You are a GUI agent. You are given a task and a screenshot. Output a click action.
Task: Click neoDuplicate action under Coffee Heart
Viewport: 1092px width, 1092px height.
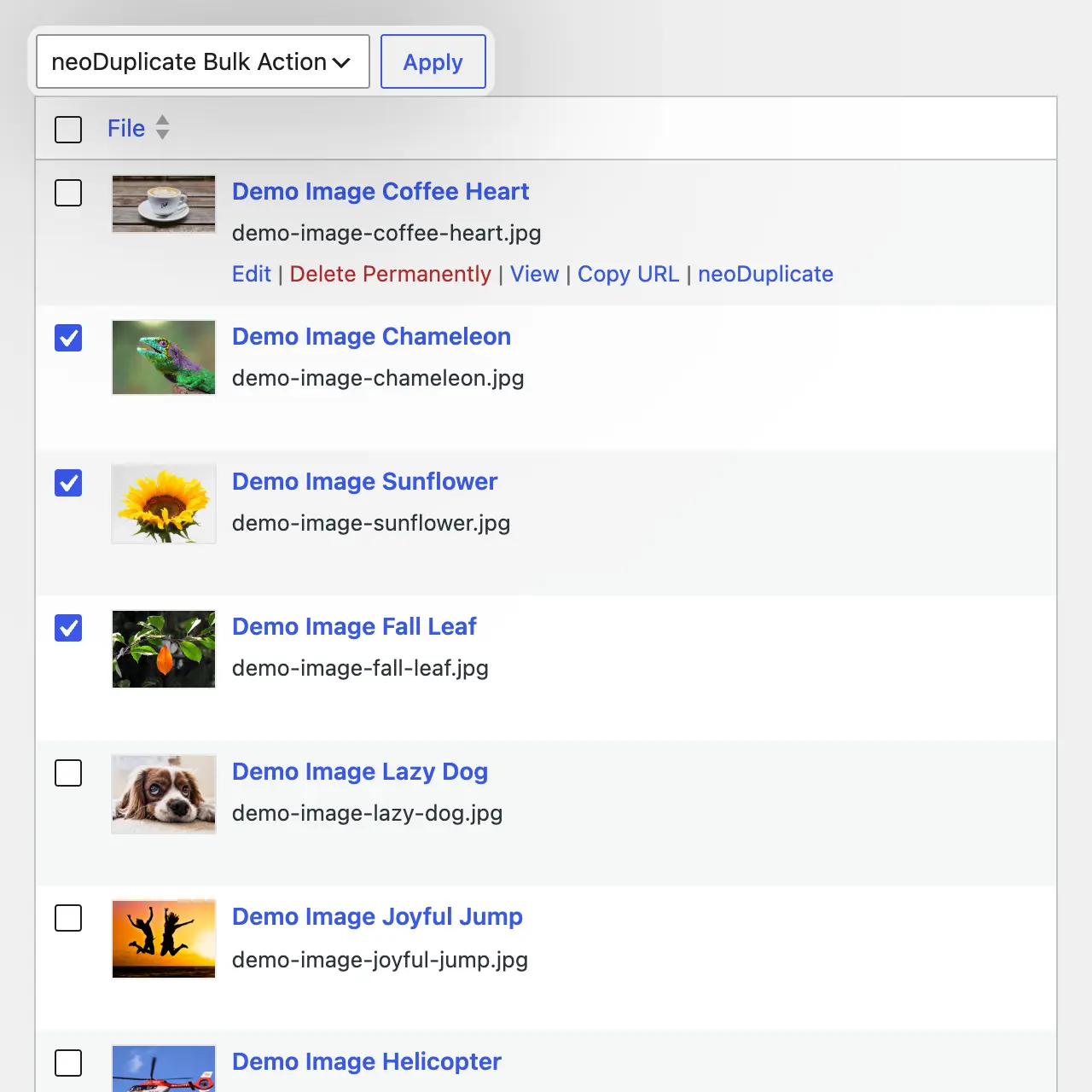(x=766, y=274)
